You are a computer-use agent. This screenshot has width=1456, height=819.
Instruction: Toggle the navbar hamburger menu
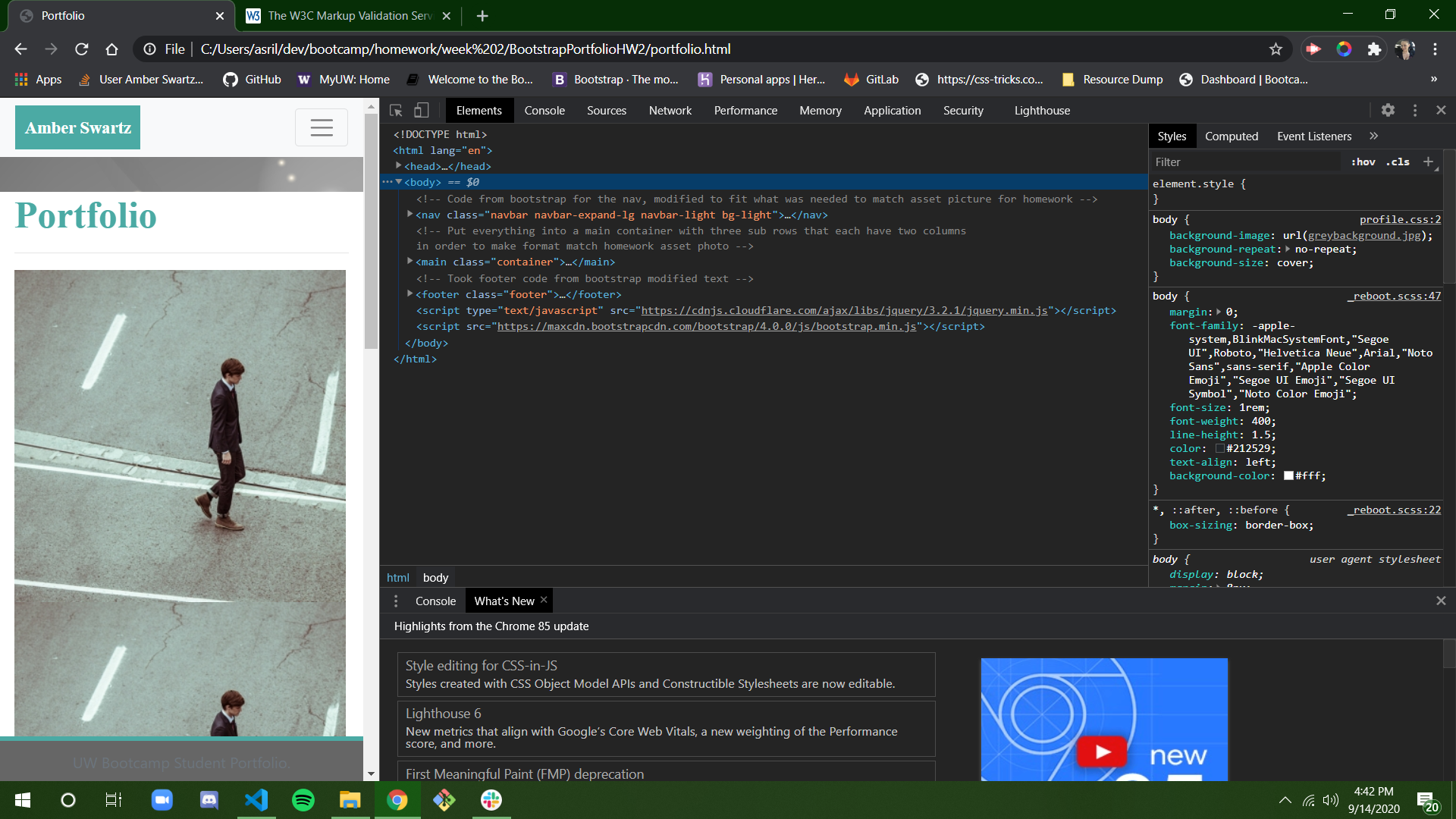point(322,127)
